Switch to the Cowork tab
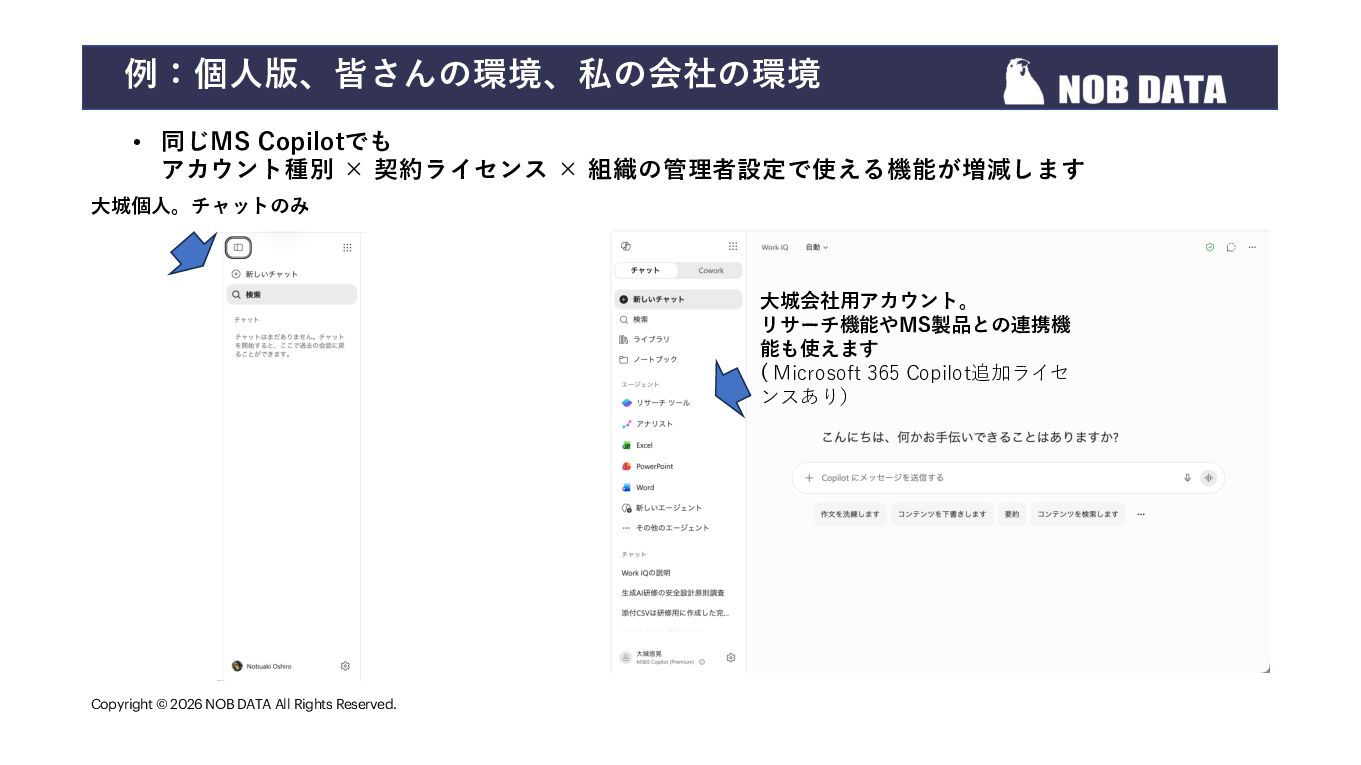This screenshot has width=1361, height=765. pyautogui.click(x=711, y=270)
